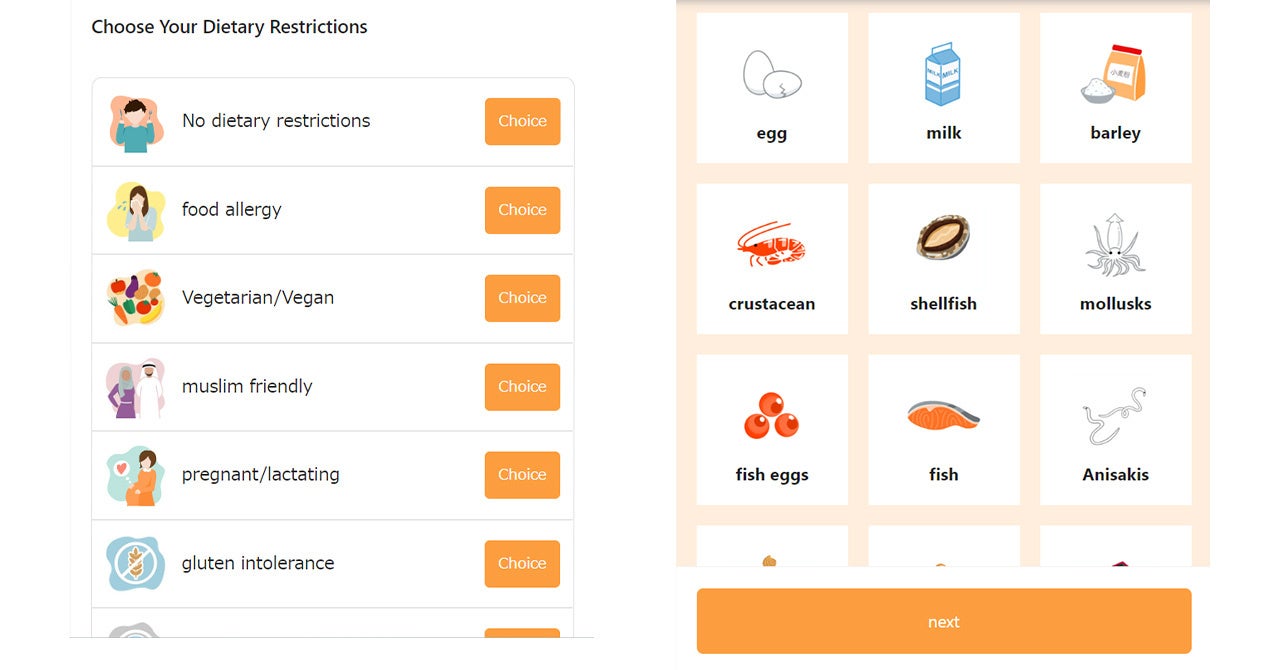Select the mollusks squid tile
Image resolution: width=1280 pixels, height=670 pixels.
click(1115, 260)
